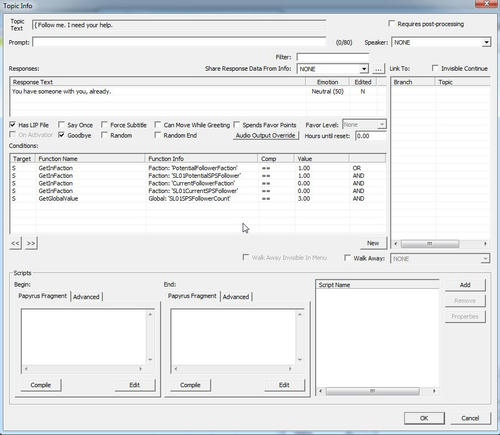Screen dimensions: 500x435
Task: Toggle the Goodbye checkbox
Action: point(61,135)
